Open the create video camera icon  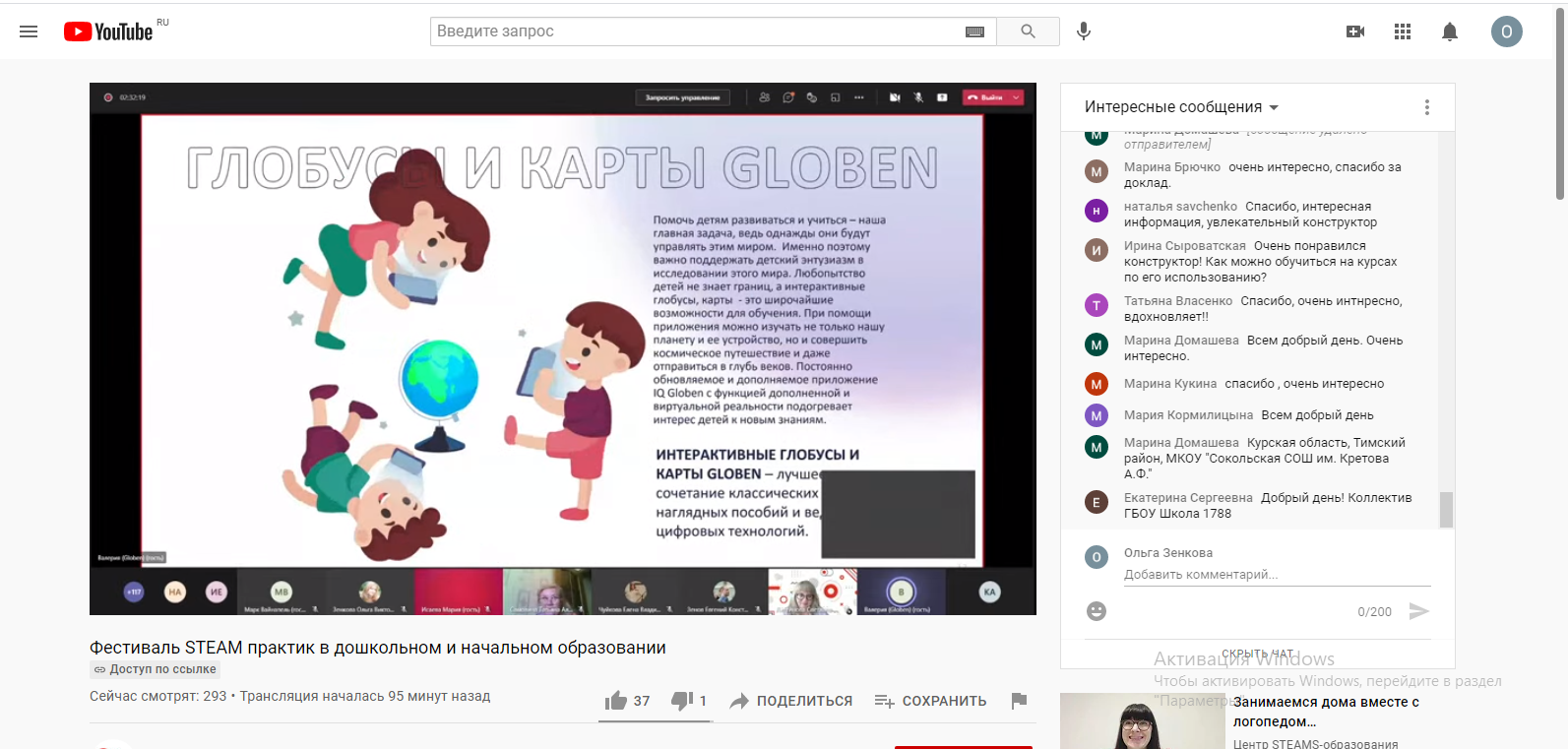pos(1355,31)
